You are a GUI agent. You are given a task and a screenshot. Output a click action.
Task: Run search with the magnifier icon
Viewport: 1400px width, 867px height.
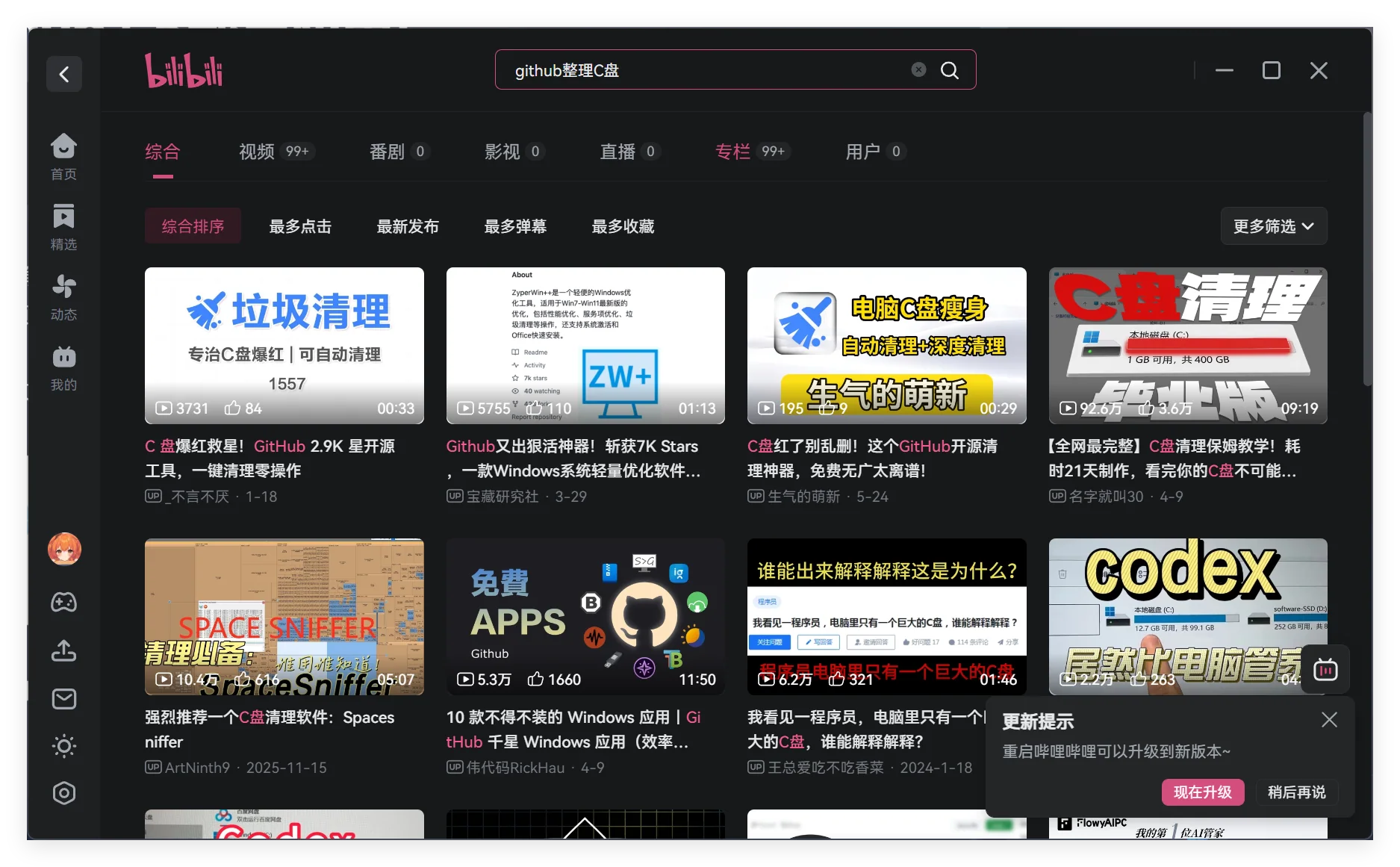950,70
